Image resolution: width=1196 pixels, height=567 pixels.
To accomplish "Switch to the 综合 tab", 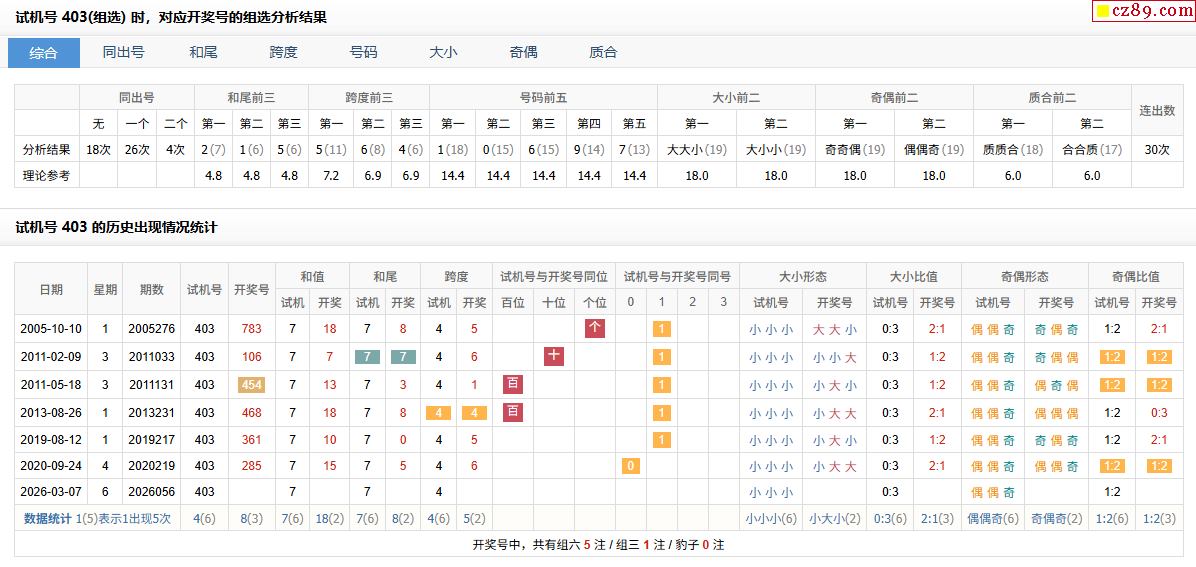I will (44, 53).
